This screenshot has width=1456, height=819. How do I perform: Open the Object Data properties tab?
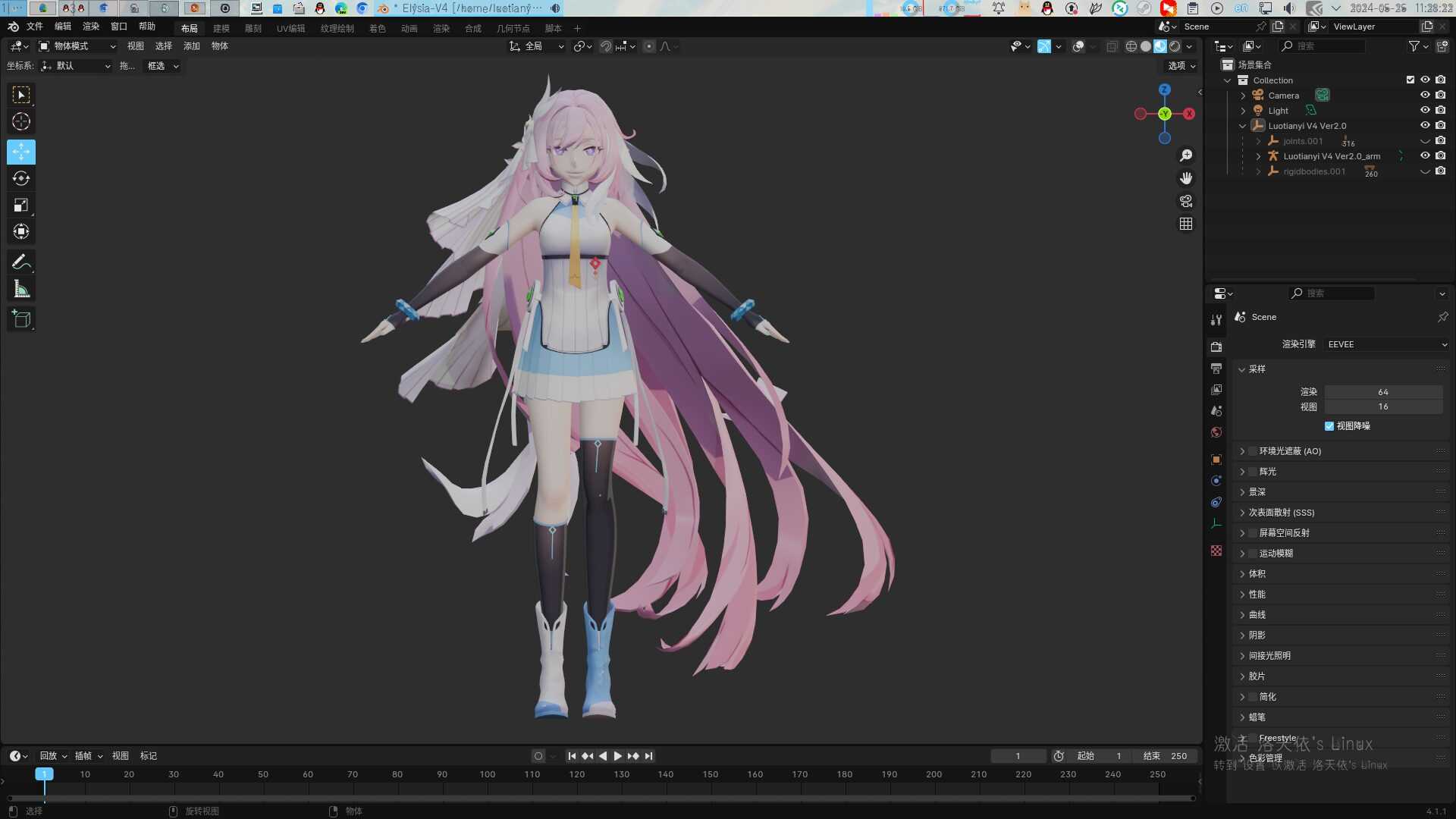point(1216,523)
